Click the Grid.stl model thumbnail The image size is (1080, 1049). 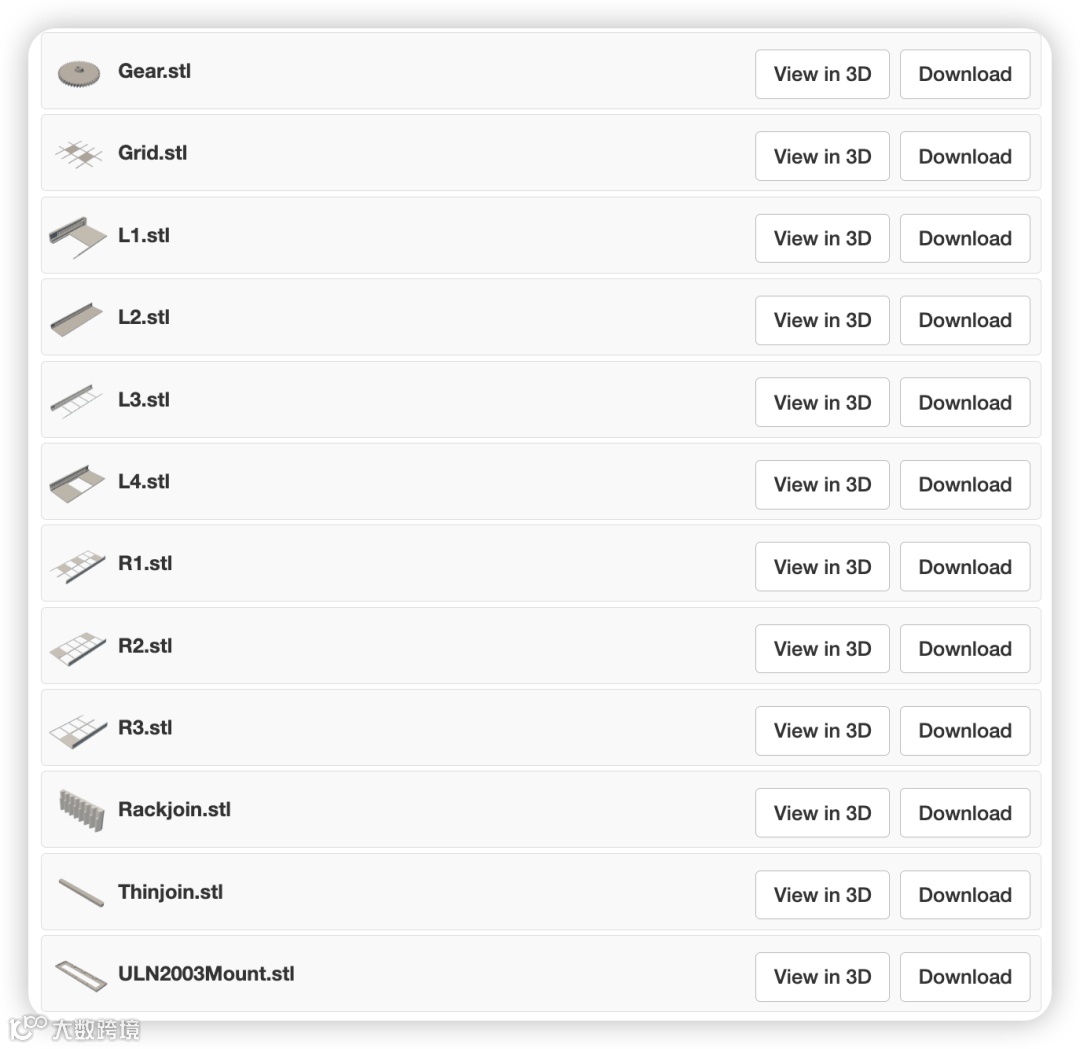(x=79, y=154)
